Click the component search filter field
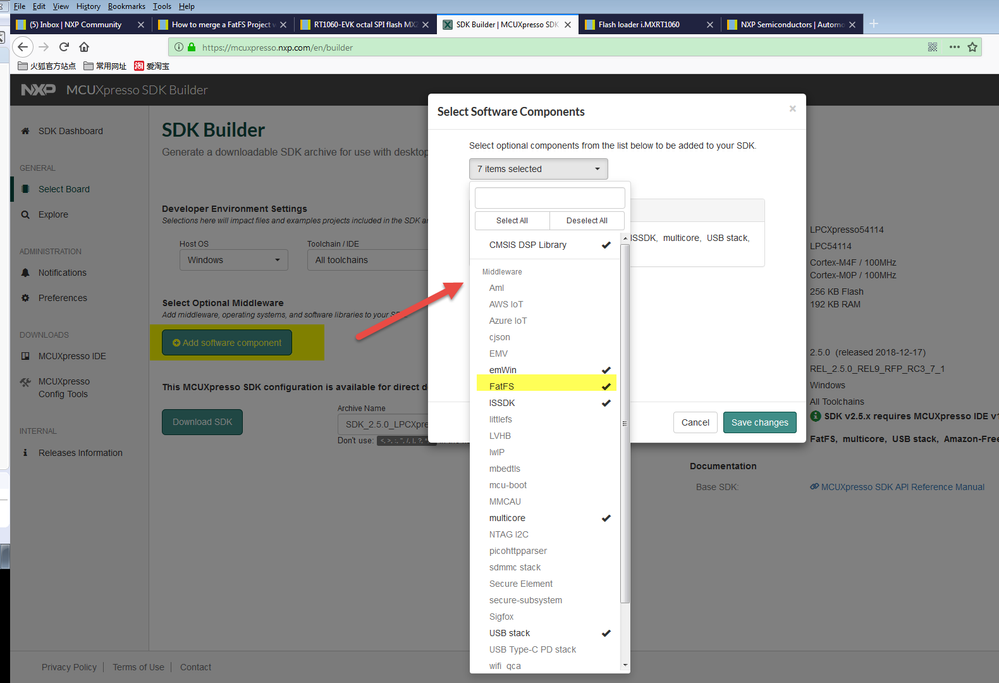Image resolution: width=999 pixels, height=683 pixels. pos(549,198)
